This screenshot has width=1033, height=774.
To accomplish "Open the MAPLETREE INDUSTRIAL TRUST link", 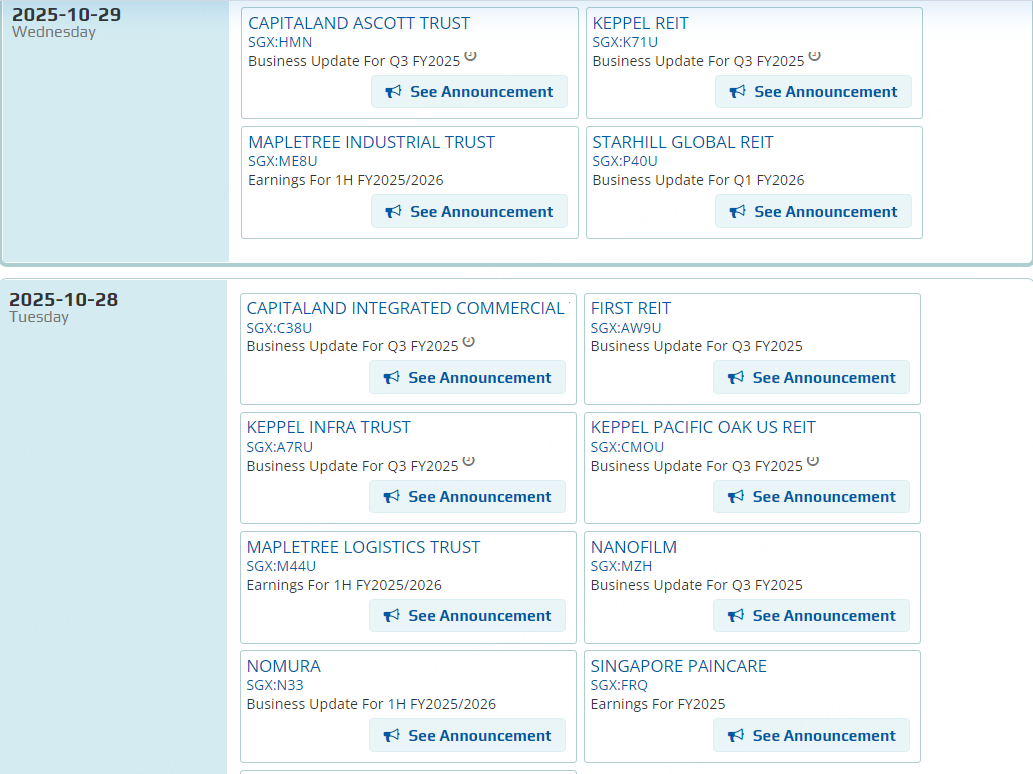I will pyautogui.click(x=372, y=142).
